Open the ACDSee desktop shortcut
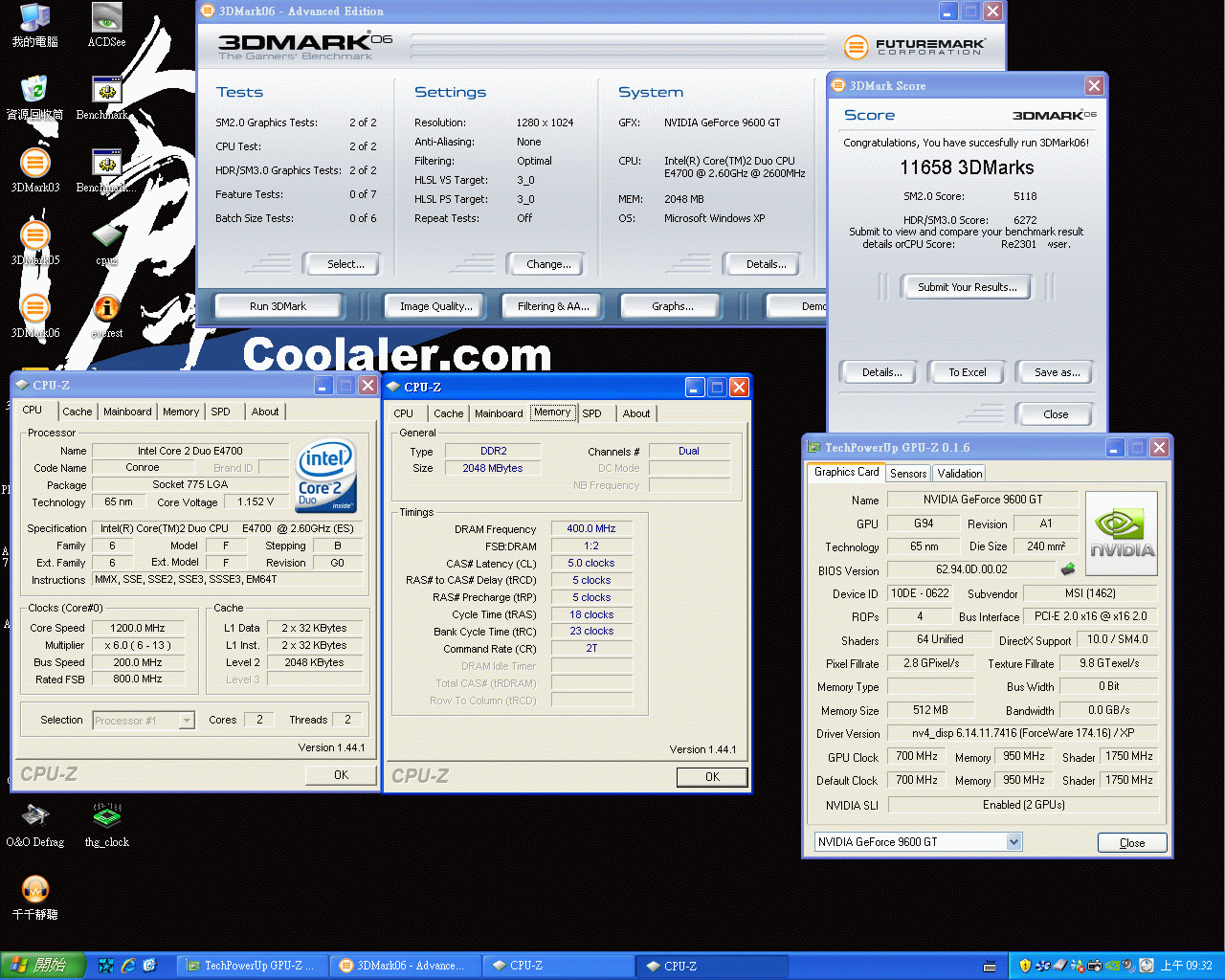 tap(106, 25)
